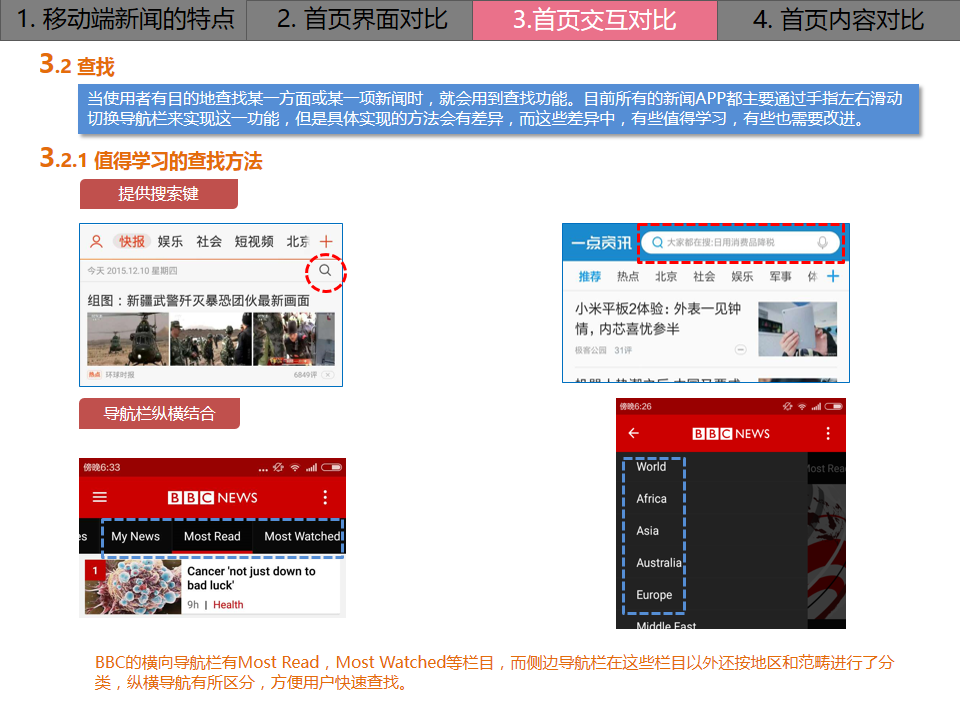Image resolution: width=960 pixels, height=720 pixels.
Task: Select the 3.首页交互对比 tab
Action: tap(594, 20)
